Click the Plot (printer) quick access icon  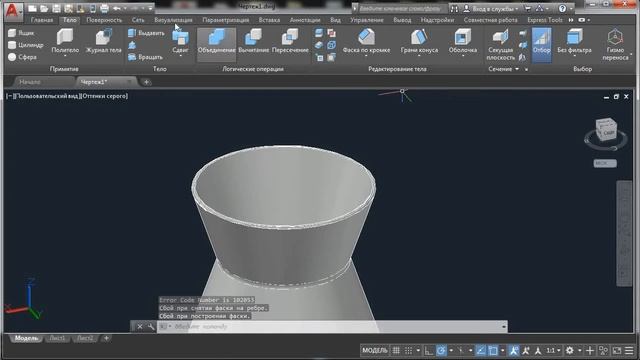coord(104,8)
